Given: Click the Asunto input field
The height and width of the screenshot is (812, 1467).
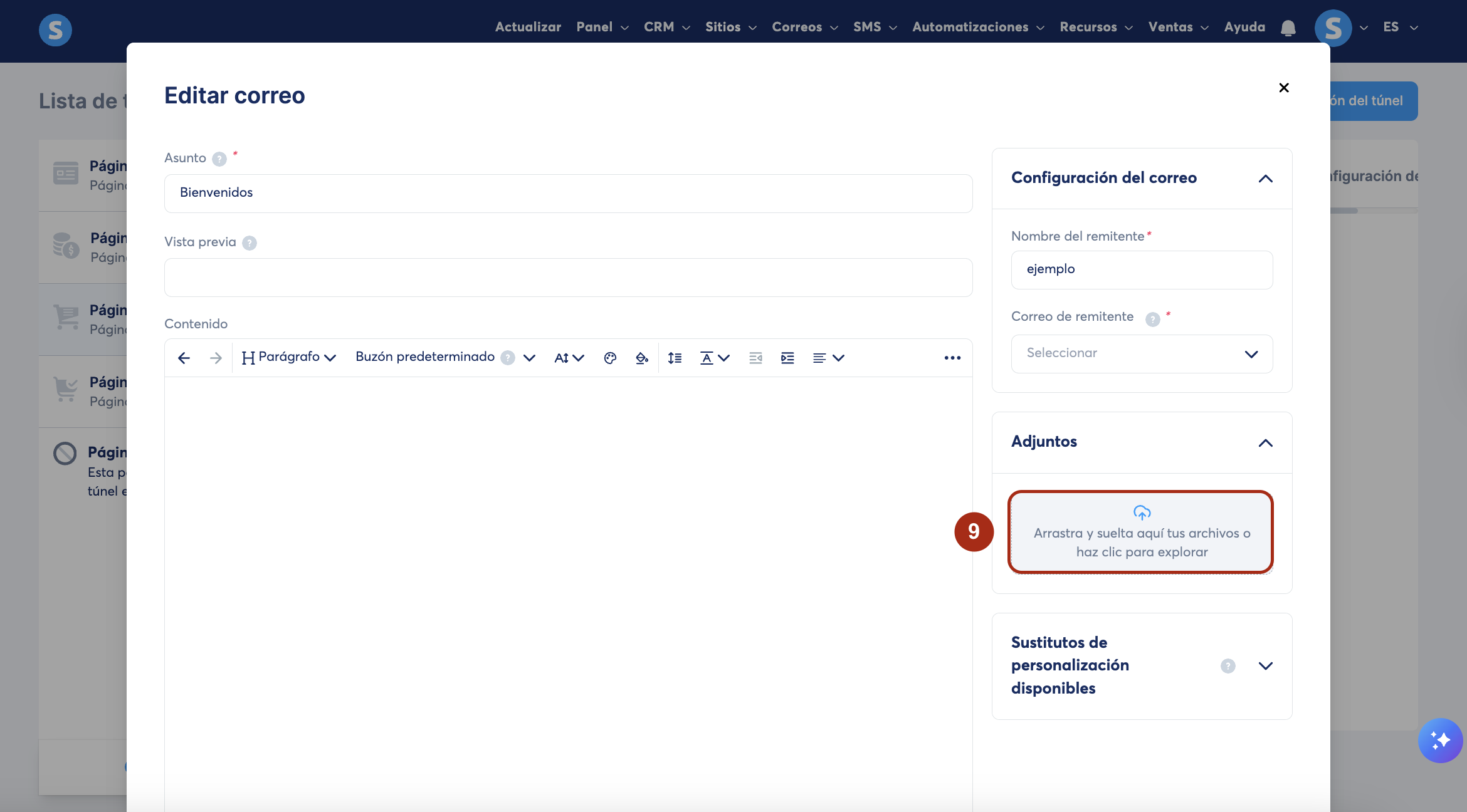Looking at the screenshot, I should tap(568, 193).
